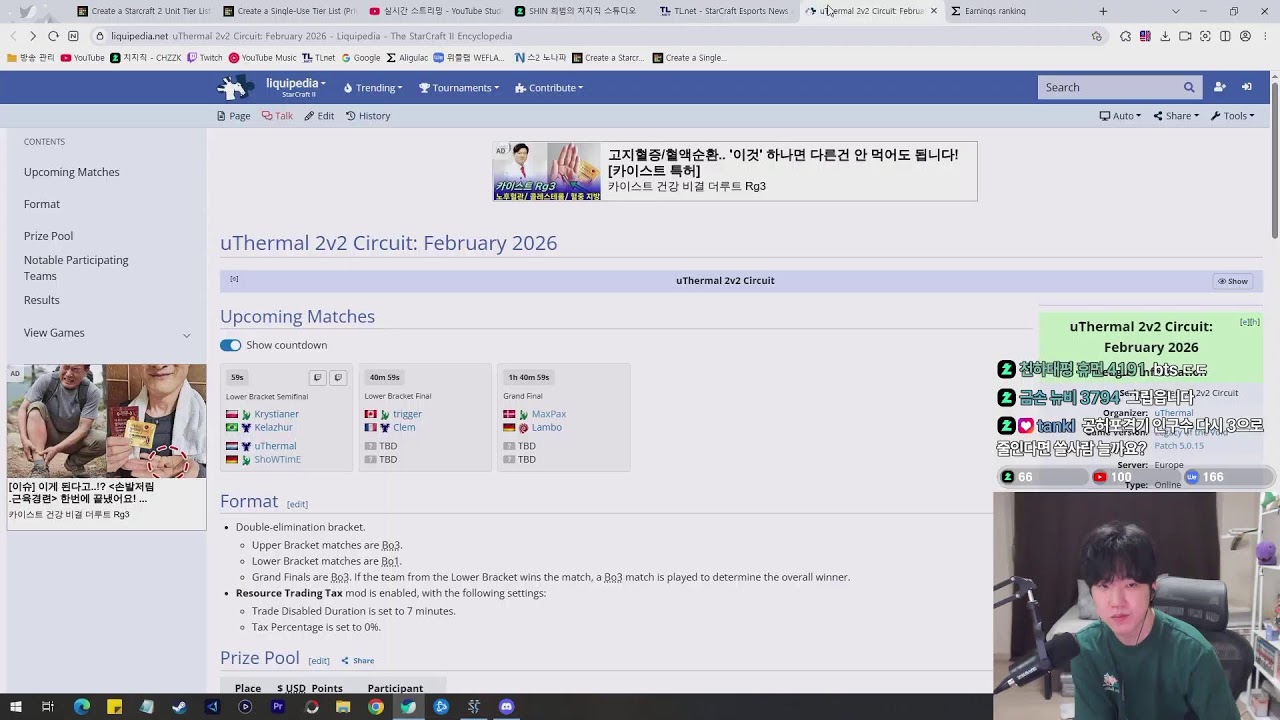Viewport: 1280px width, 720px height.
Task: Open the History page tab
Action: pos(368,116)
